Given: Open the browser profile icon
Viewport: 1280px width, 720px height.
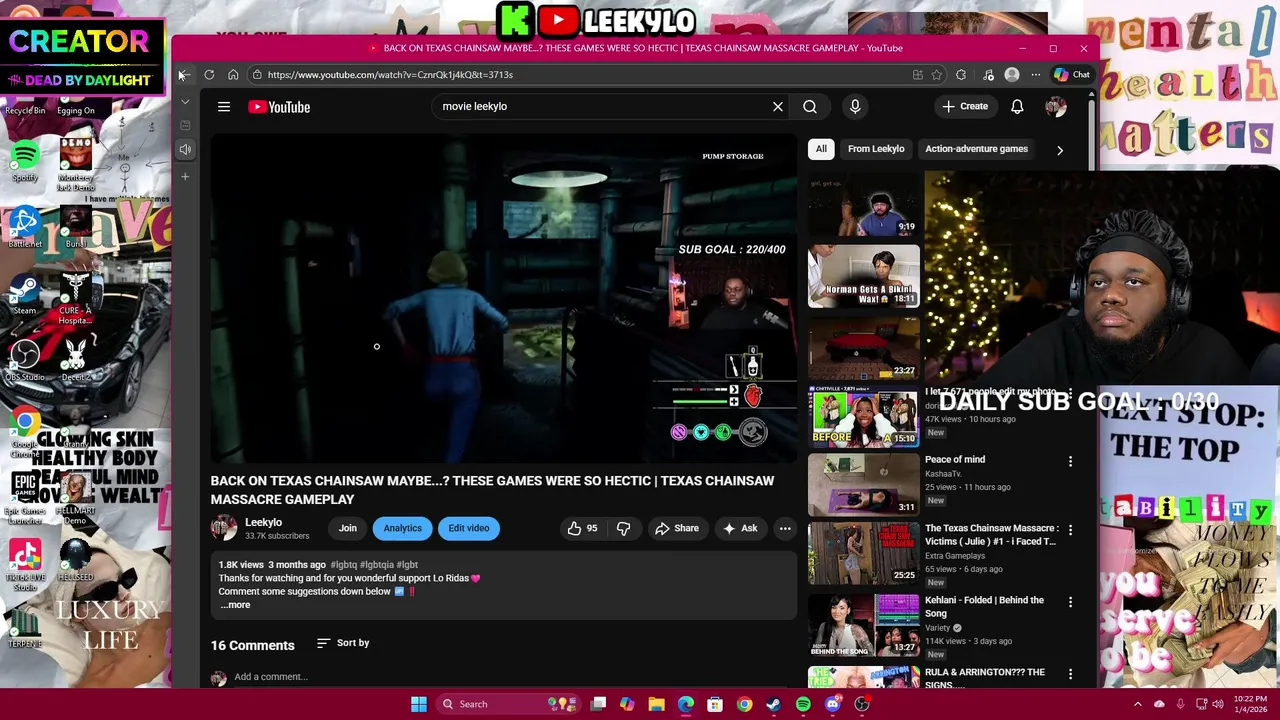Looking at the screenshot, I should coord(1012,75).
